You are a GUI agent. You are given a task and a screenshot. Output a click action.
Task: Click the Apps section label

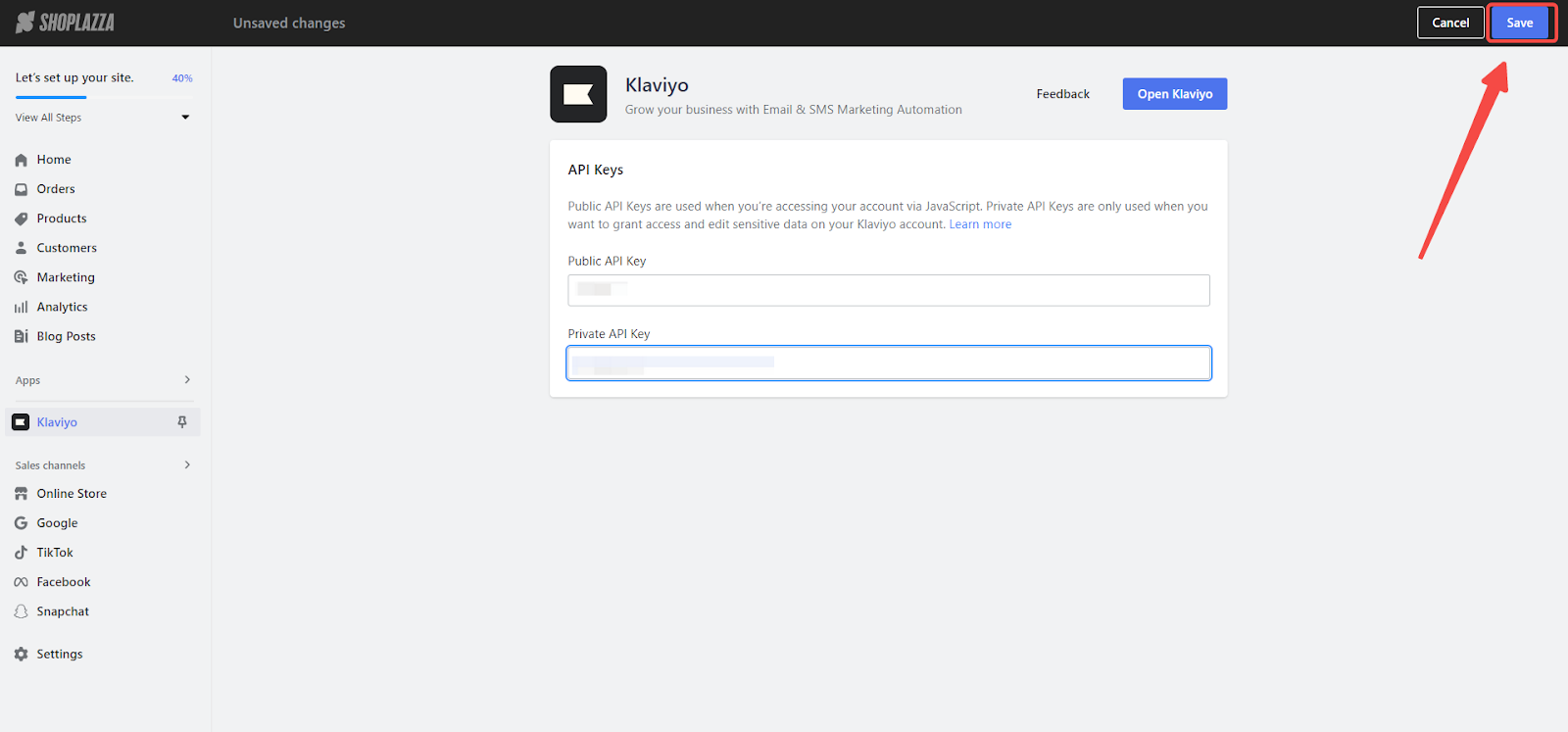[27, 380]
